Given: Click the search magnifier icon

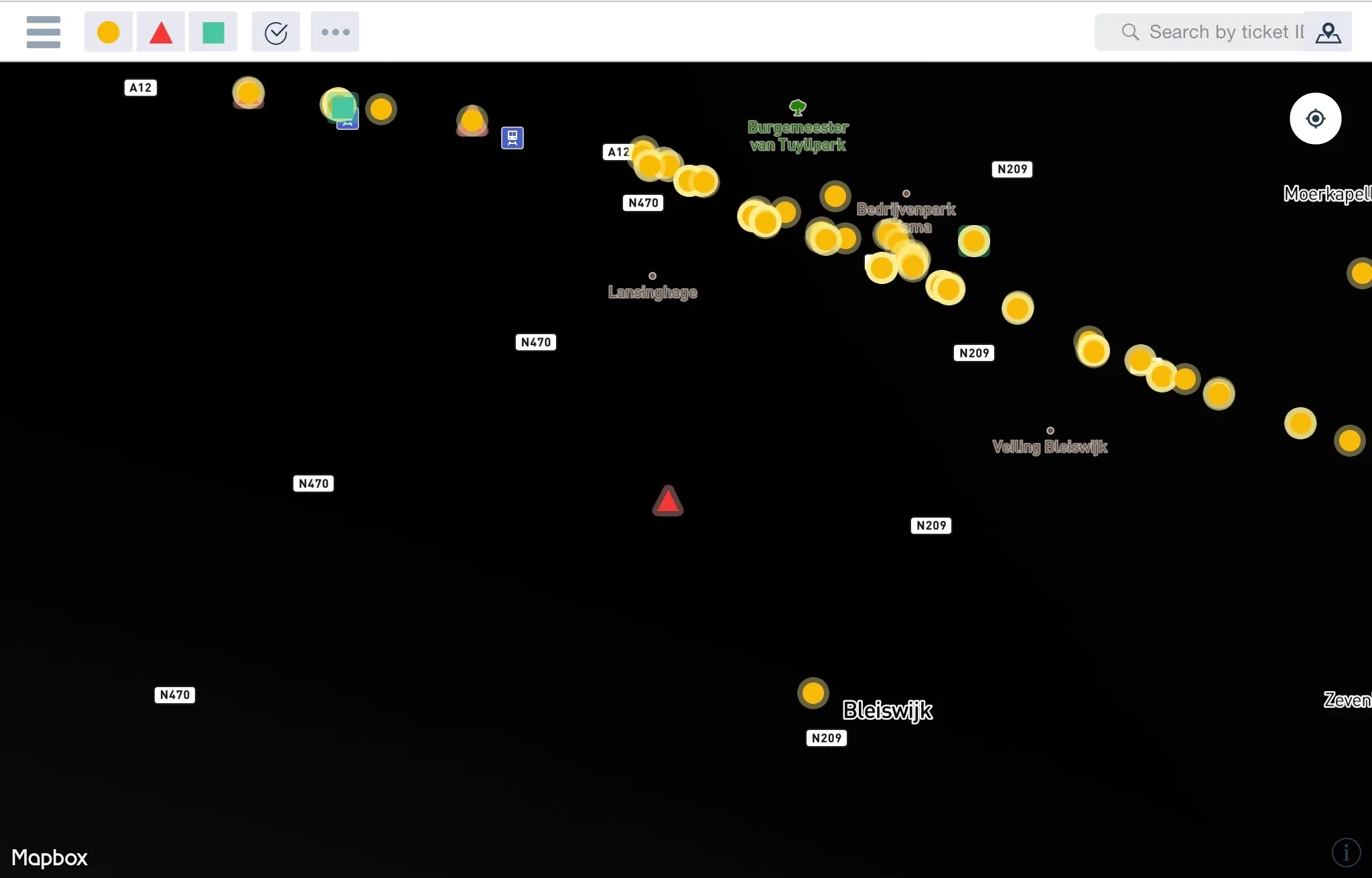Looking at the screenshot, I should (x=1130, y=31).
